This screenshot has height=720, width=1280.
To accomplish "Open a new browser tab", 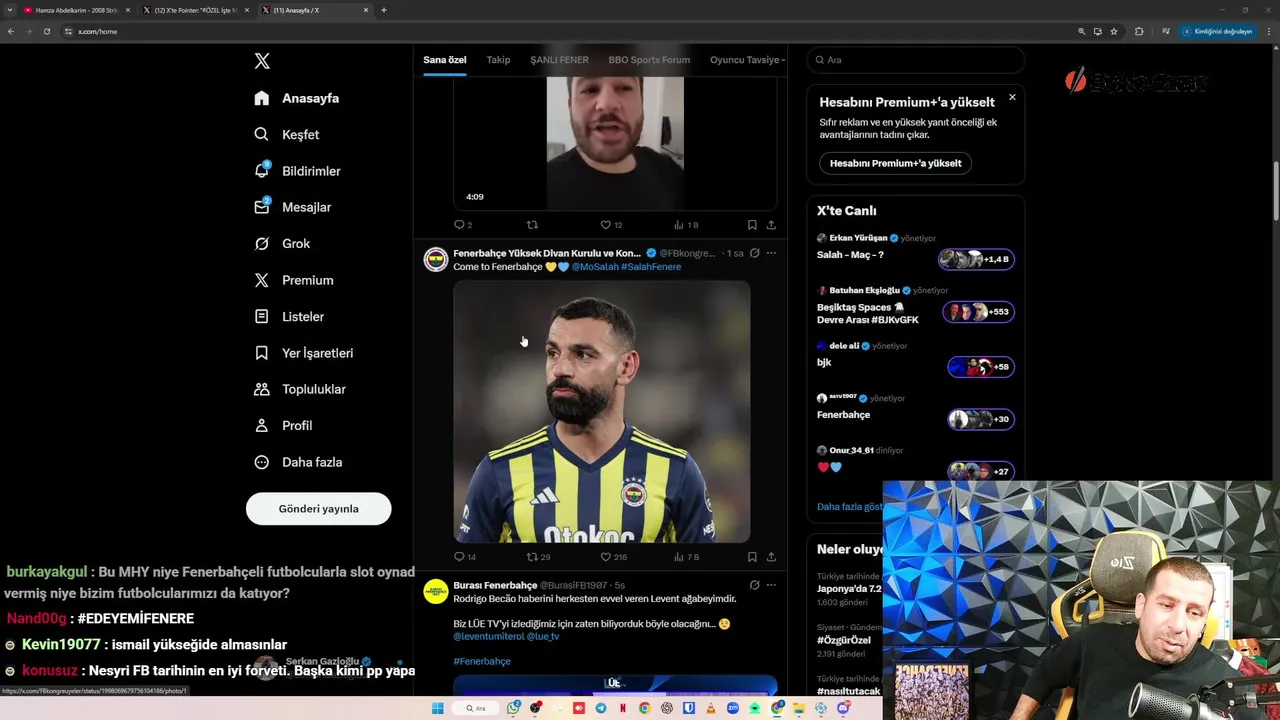I will tap(384, 10).
